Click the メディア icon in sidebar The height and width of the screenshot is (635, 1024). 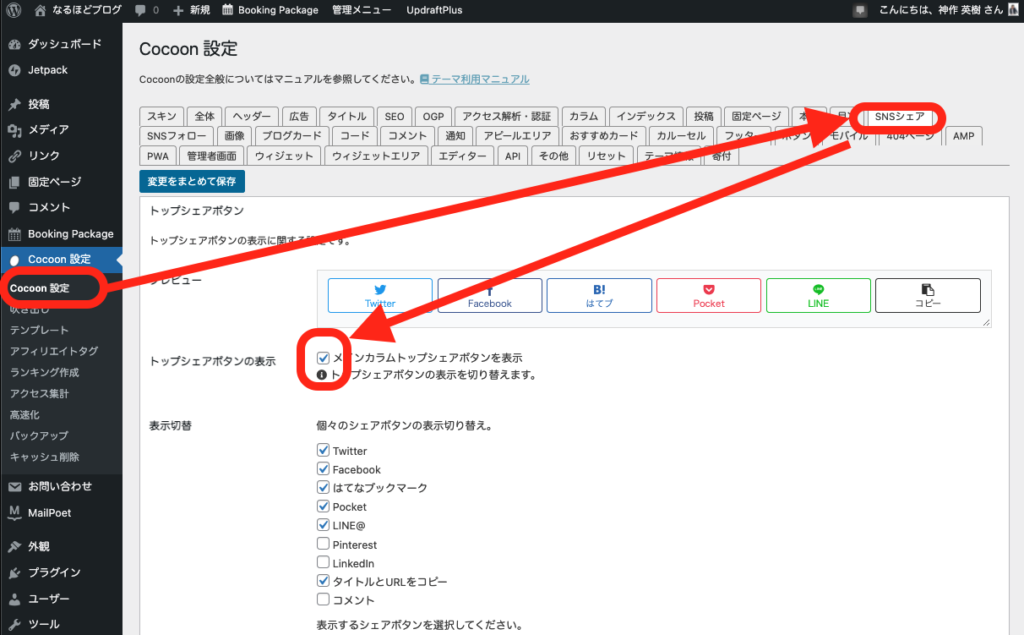click(x=14, y=130)
